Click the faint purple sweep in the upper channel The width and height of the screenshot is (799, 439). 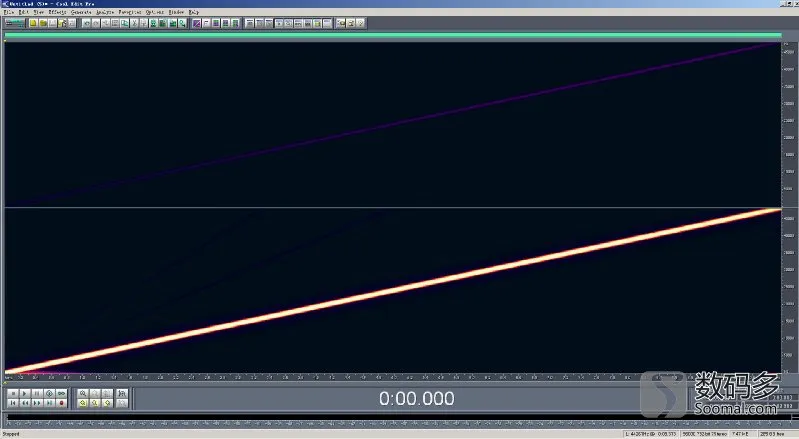coord(392,124)
